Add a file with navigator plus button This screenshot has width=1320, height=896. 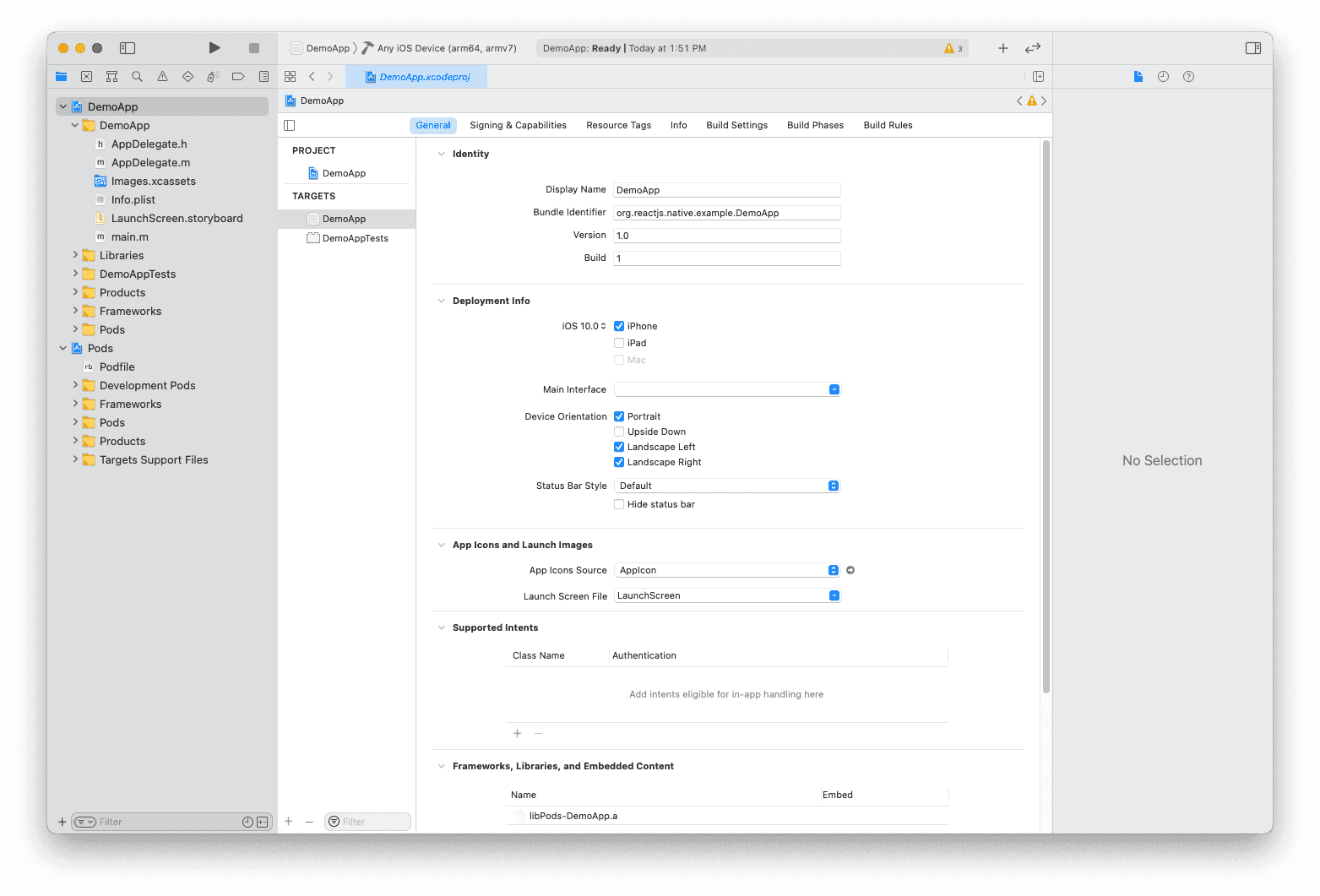(62, 822)
